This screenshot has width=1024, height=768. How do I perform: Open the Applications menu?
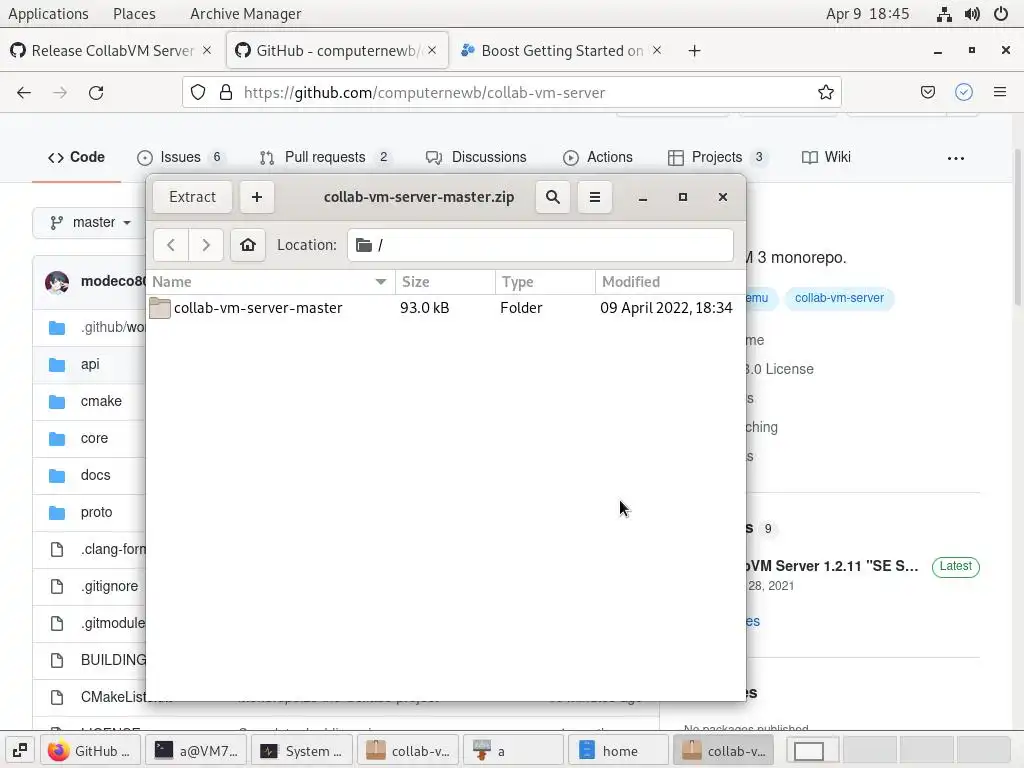(x=48, y=14)
